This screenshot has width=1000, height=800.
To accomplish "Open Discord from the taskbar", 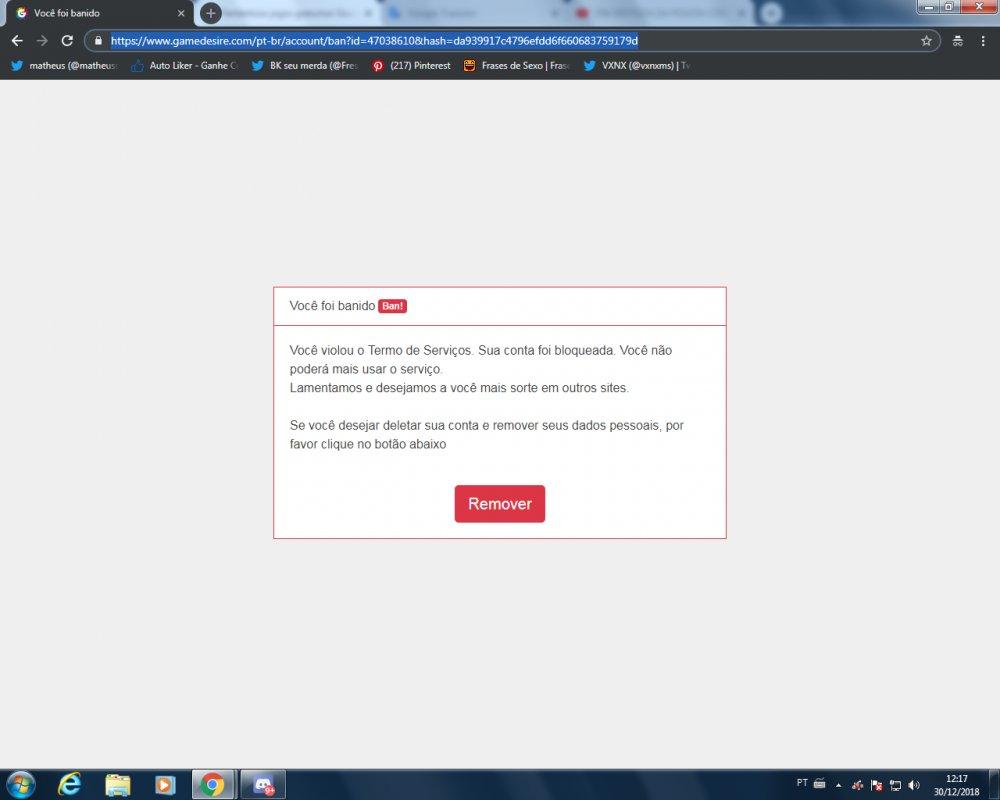I will (x=264, y=784).
